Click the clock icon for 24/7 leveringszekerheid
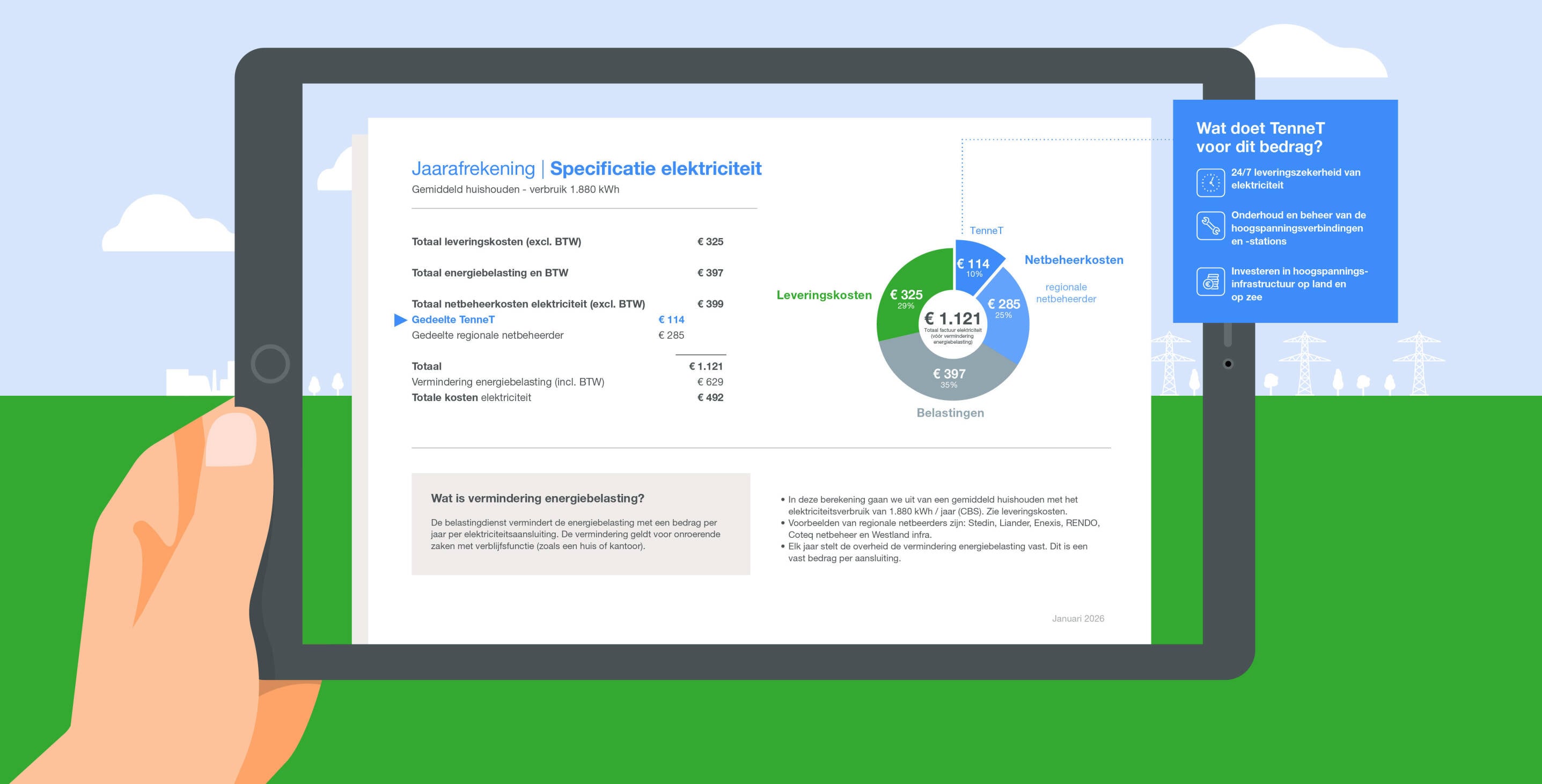 [1210, 182]
